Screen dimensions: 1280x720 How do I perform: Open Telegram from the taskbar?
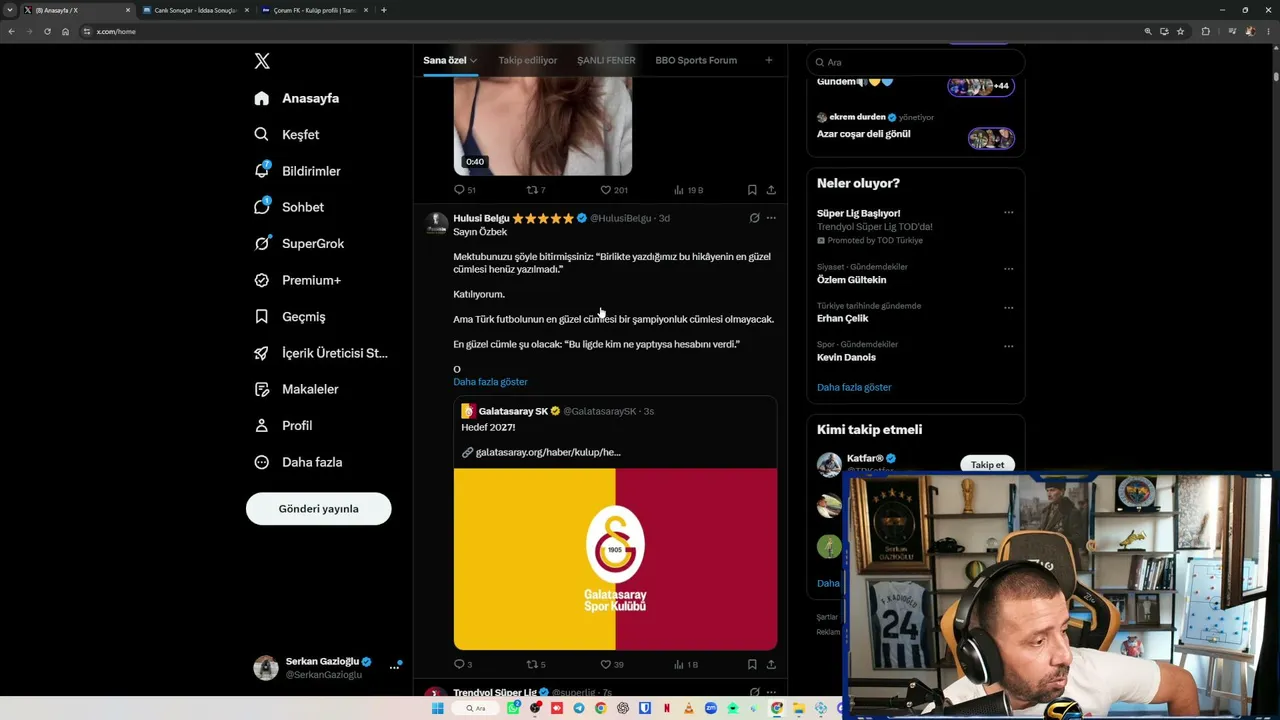pyautogui.click(x=578, y=708)
